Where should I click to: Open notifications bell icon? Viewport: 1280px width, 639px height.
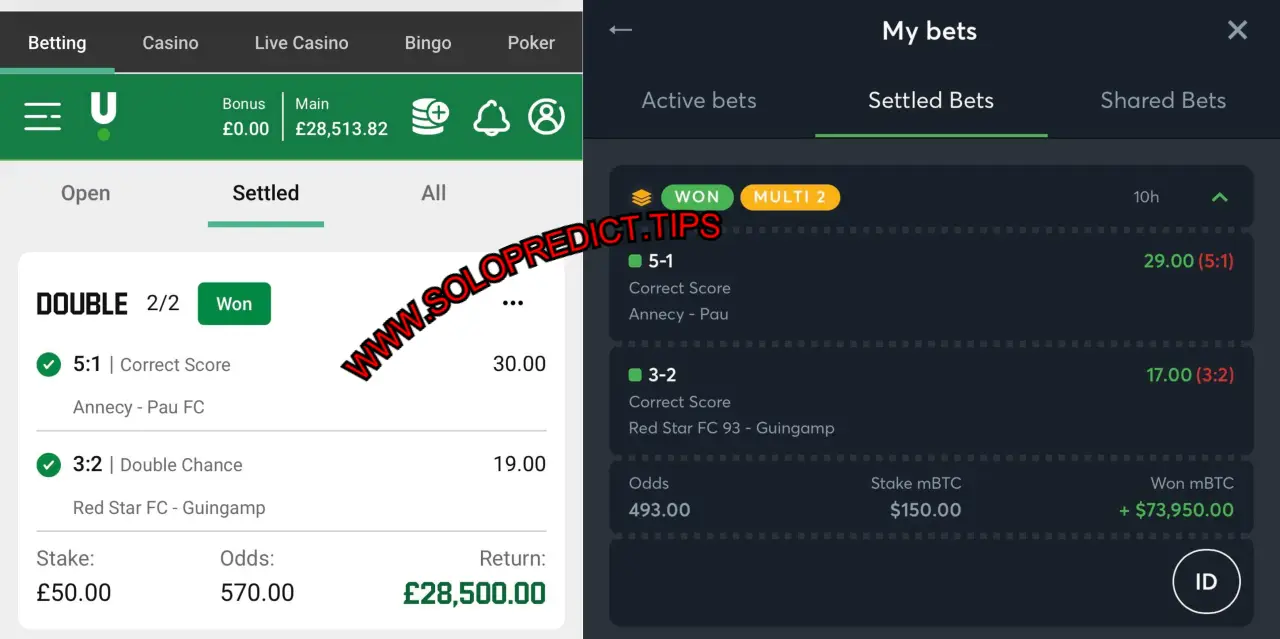[491, 117]
